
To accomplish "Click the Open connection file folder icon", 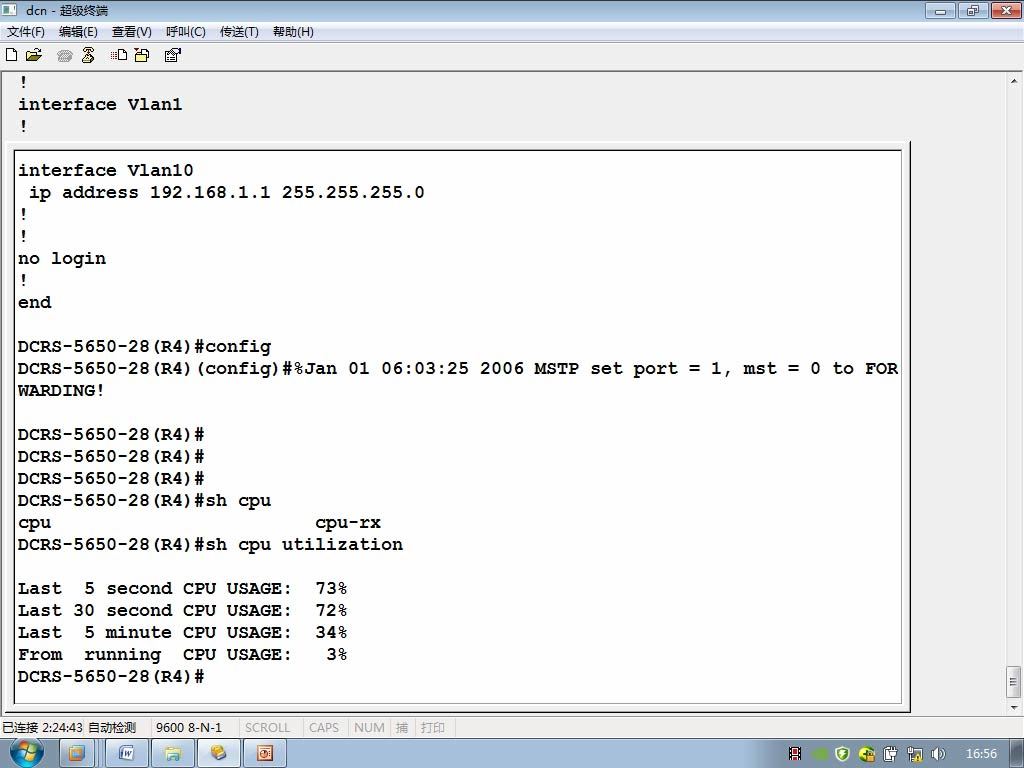I will coord(34,55).
